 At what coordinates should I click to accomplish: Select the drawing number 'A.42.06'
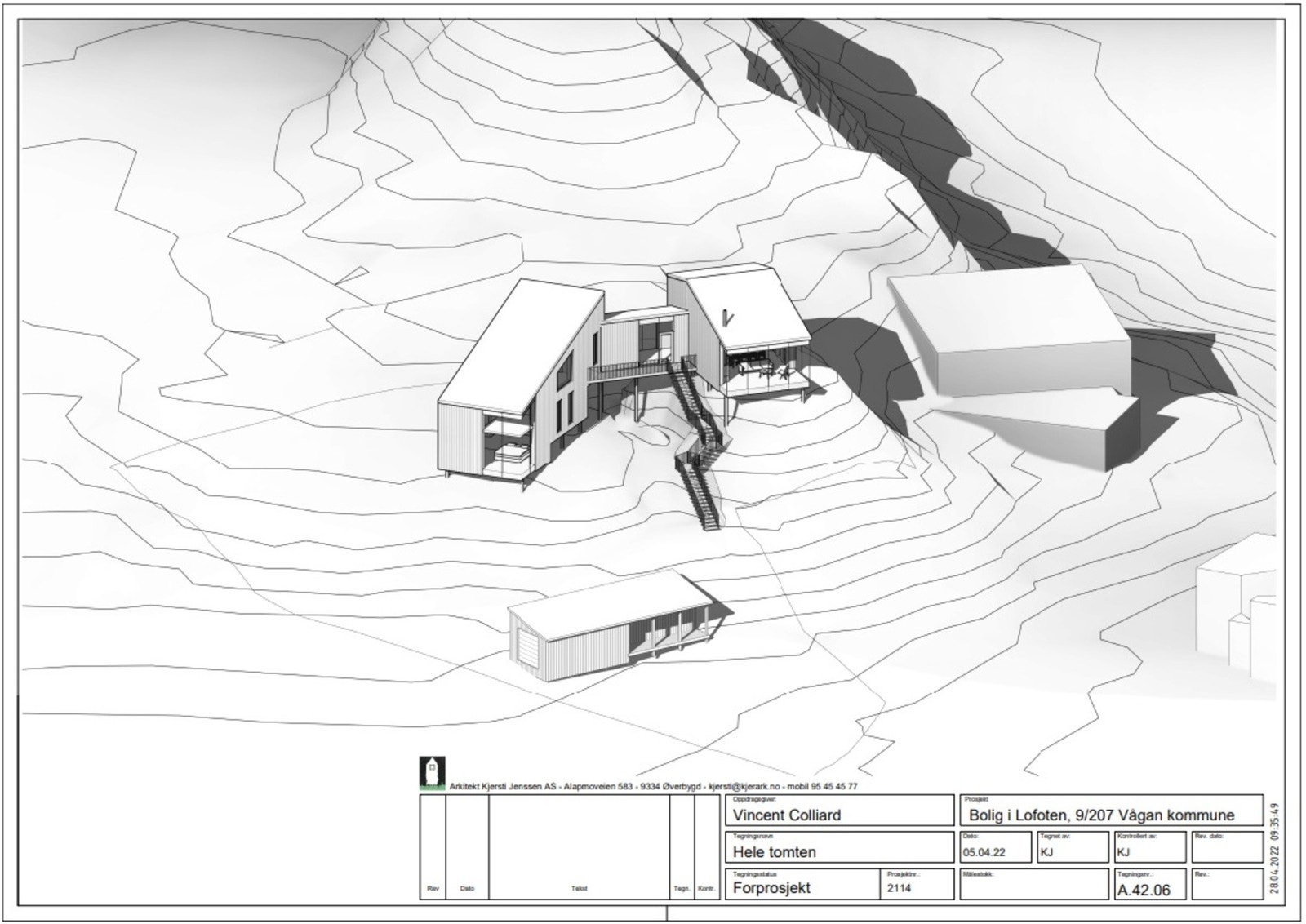[1143, 890]
